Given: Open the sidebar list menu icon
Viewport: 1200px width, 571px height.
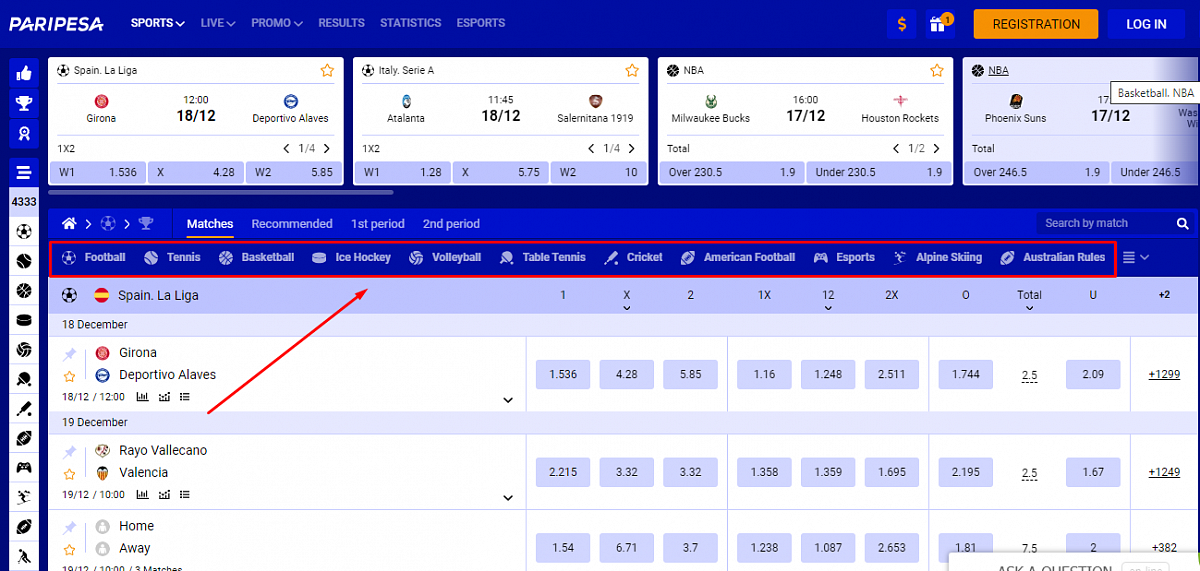Looking at the screenshot, I should (x=24, y=171).
